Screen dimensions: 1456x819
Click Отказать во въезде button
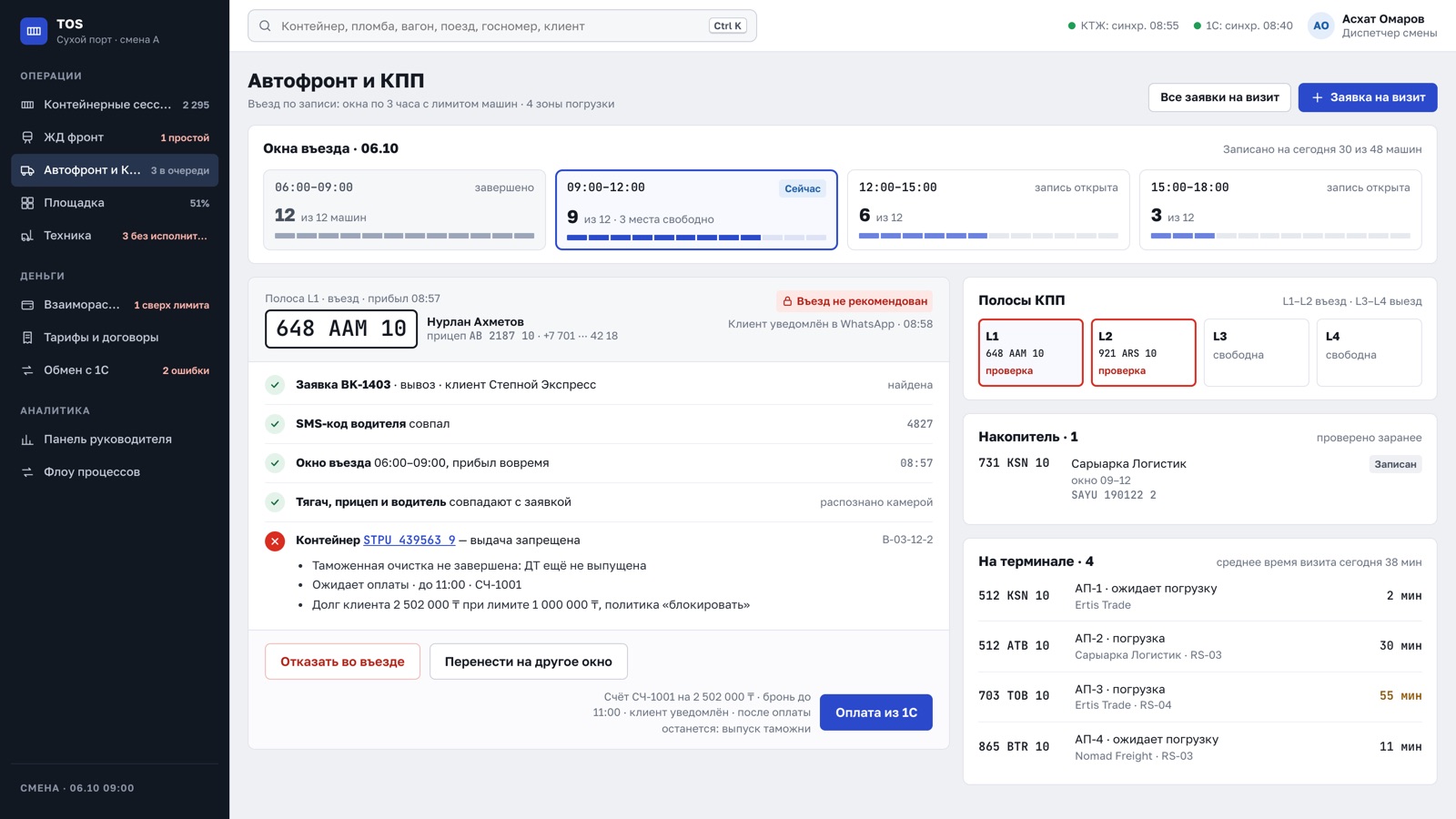coord(342,662)
